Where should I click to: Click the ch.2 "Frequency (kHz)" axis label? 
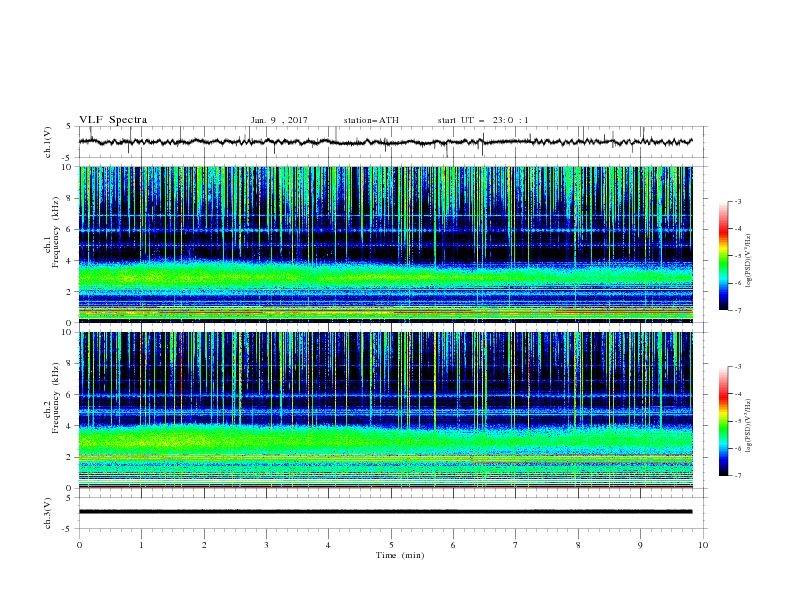coord(56,398)
